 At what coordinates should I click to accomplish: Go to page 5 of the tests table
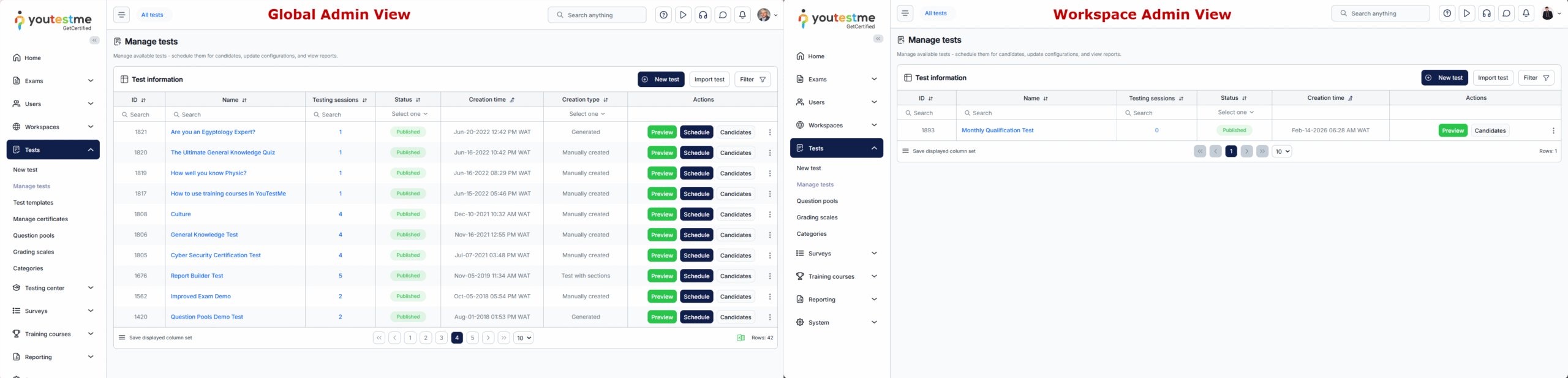point(472,338)
